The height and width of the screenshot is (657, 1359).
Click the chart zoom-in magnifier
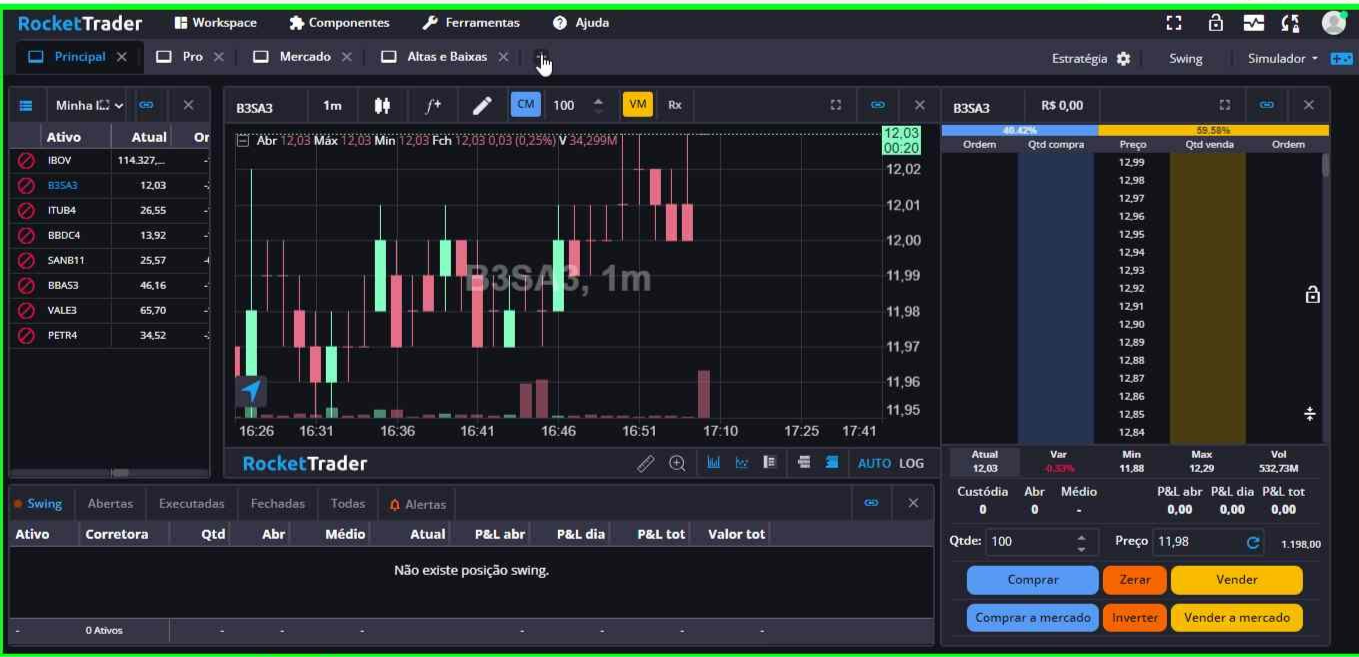click(677, 463)
